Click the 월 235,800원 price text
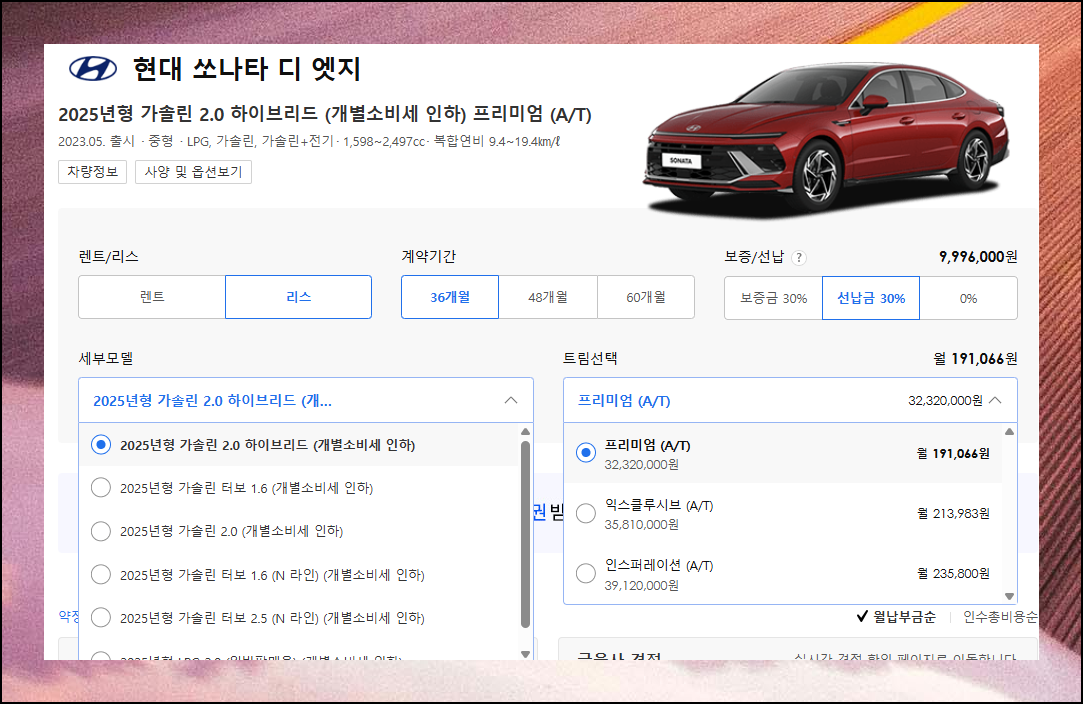This screenshot has width=1083, height=704. [x=953, y=573]
